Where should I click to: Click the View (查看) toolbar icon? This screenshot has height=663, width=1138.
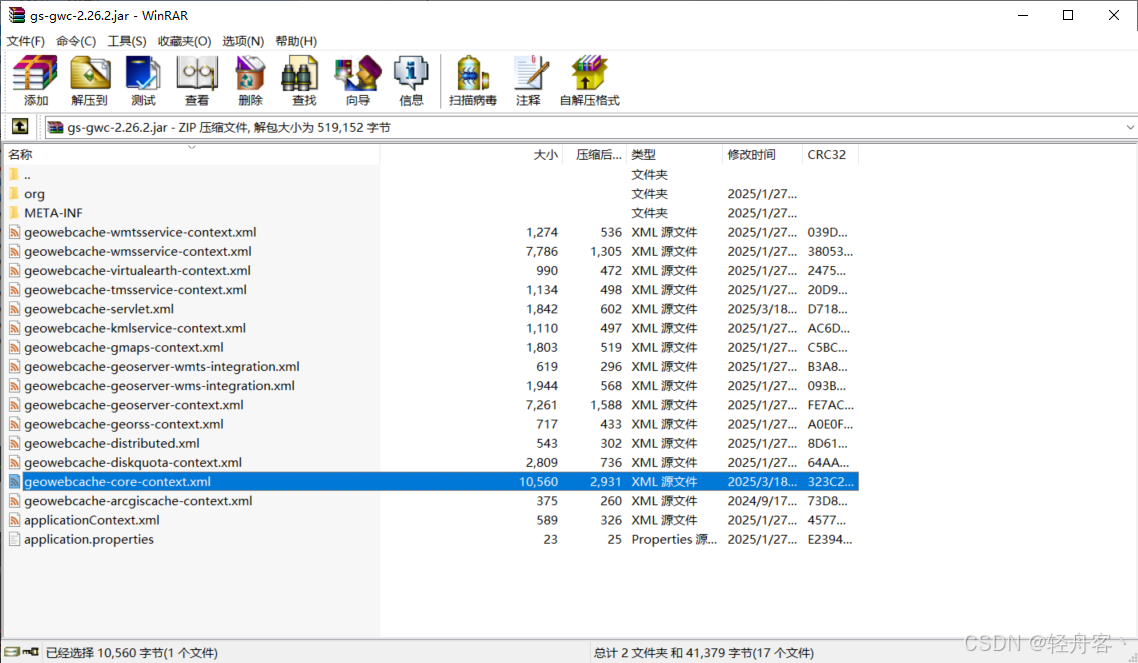[197, 81]
